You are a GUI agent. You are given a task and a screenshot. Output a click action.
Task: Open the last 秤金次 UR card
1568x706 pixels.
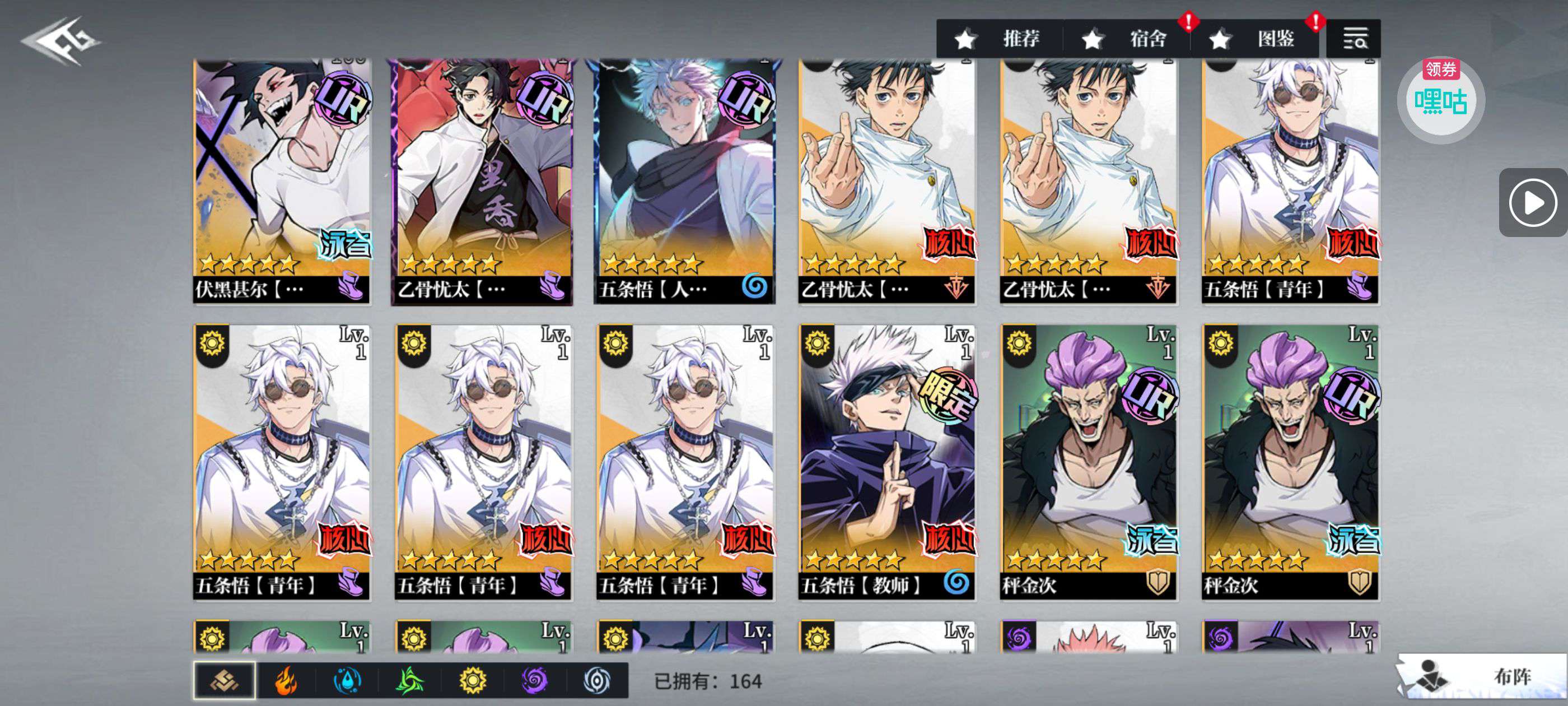(1290, 462)
